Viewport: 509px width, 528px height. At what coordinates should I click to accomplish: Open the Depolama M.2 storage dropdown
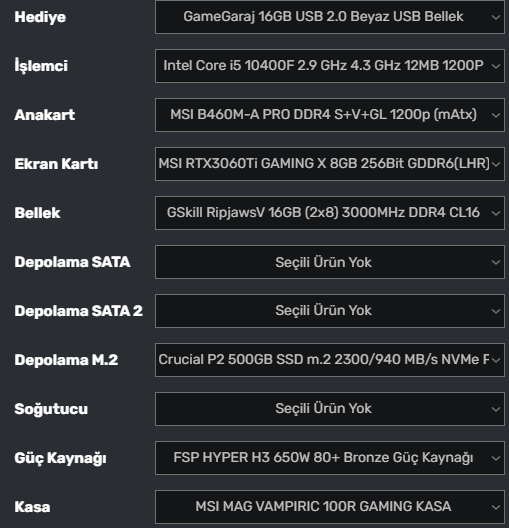(330, 360)
